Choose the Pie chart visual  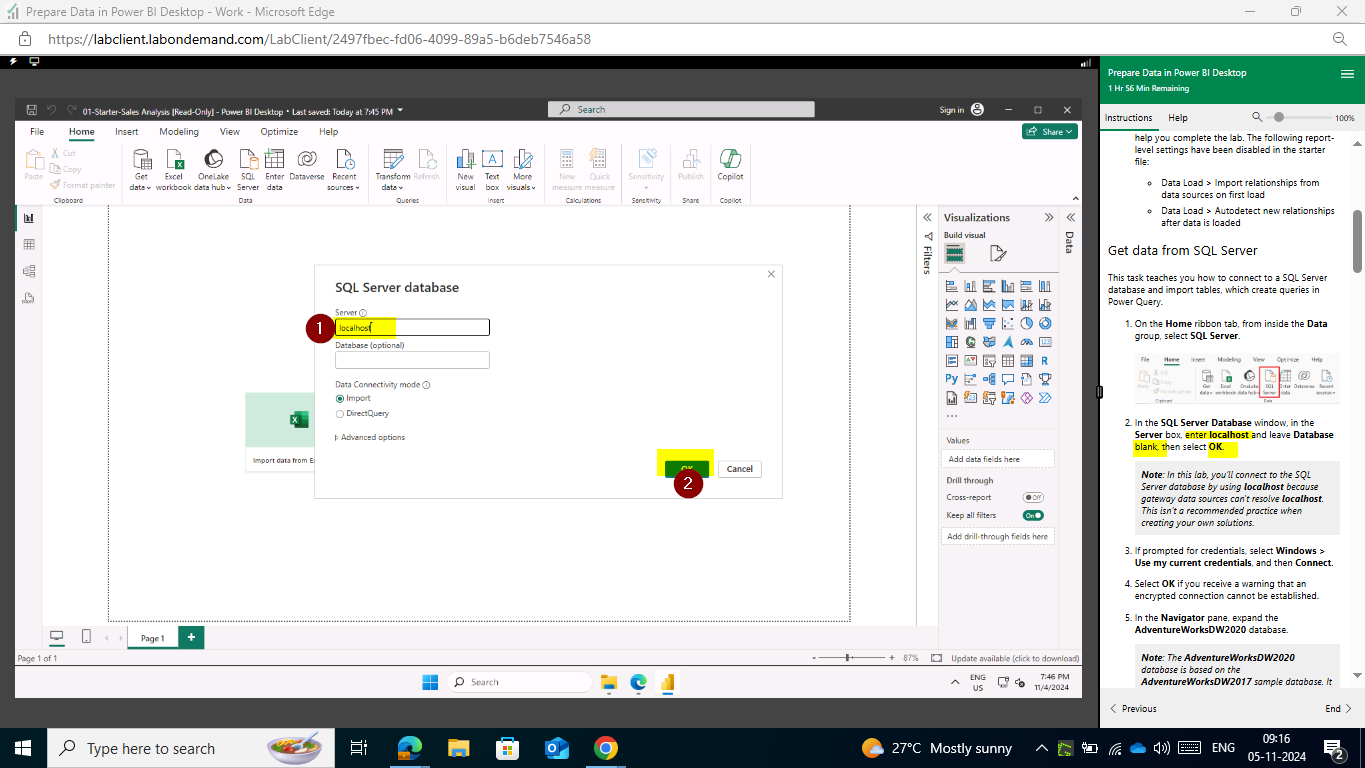point(1026,323)
